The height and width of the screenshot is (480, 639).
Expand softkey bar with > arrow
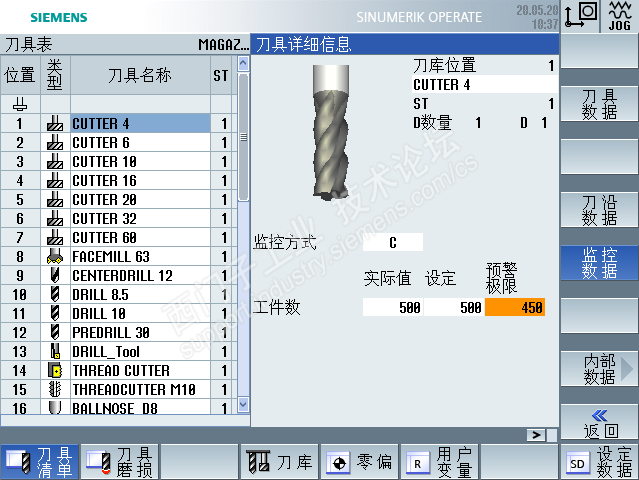(x=536, y=435)
